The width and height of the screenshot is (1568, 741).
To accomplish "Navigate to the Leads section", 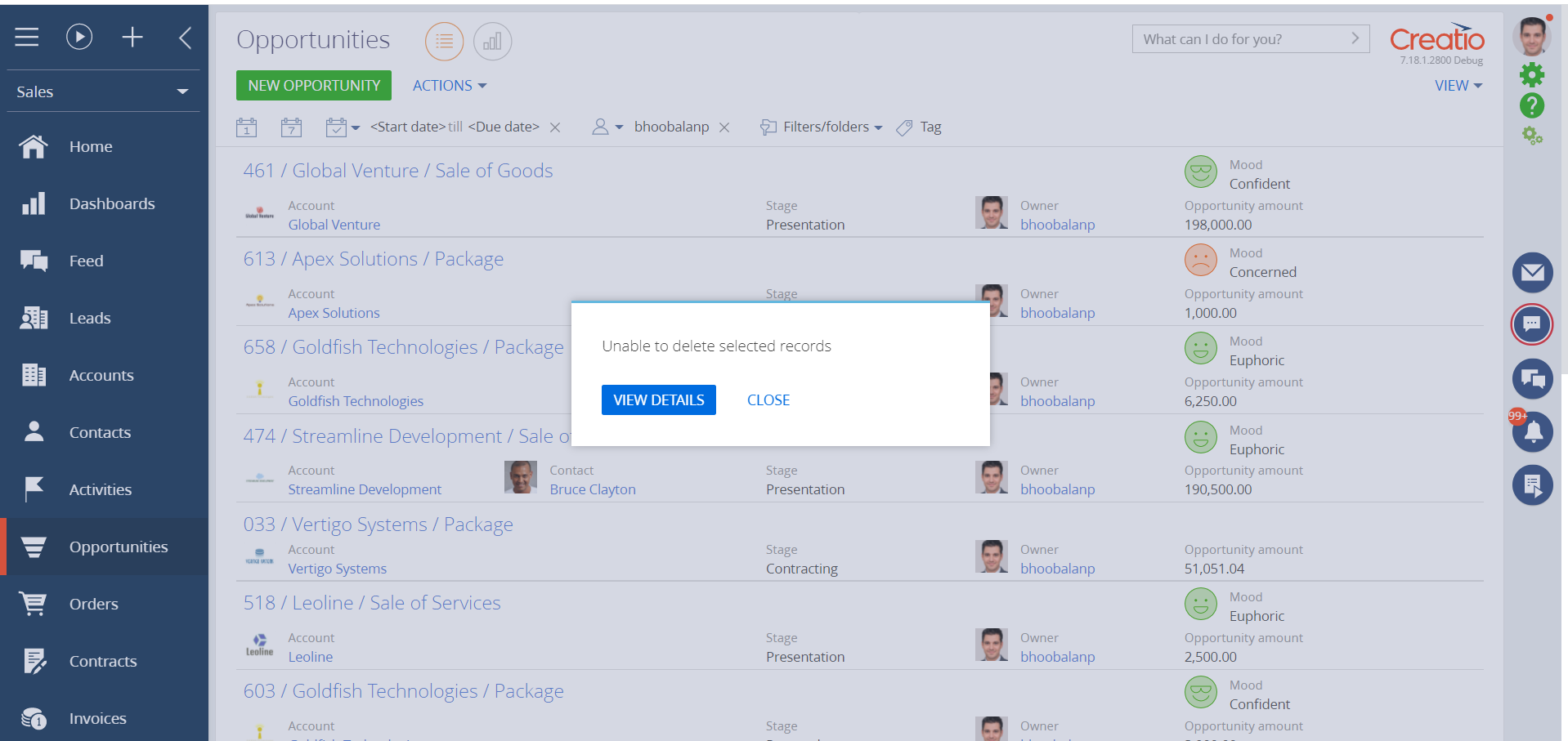I will pyautogui.click(x=90, y=318).
